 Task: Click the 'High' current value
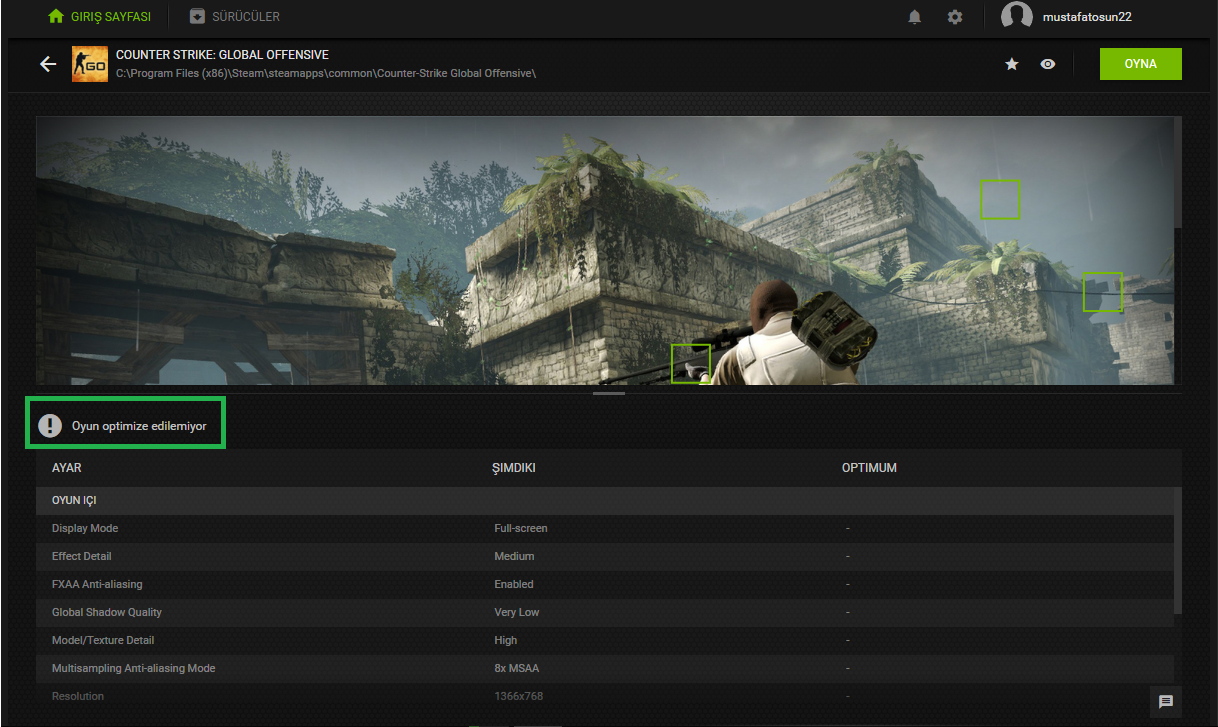click(506, 640)
